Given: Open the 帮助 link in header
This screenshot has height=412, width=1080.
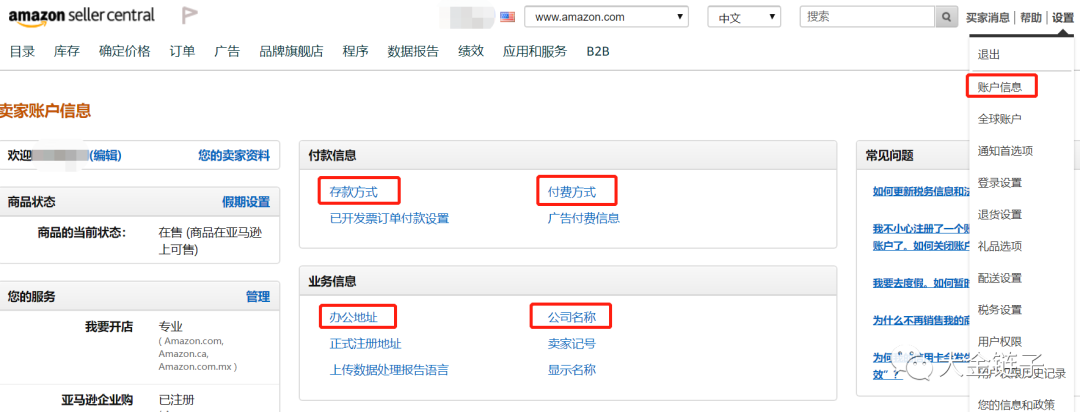Looking at the screenshot, I should click(1031, 17).
